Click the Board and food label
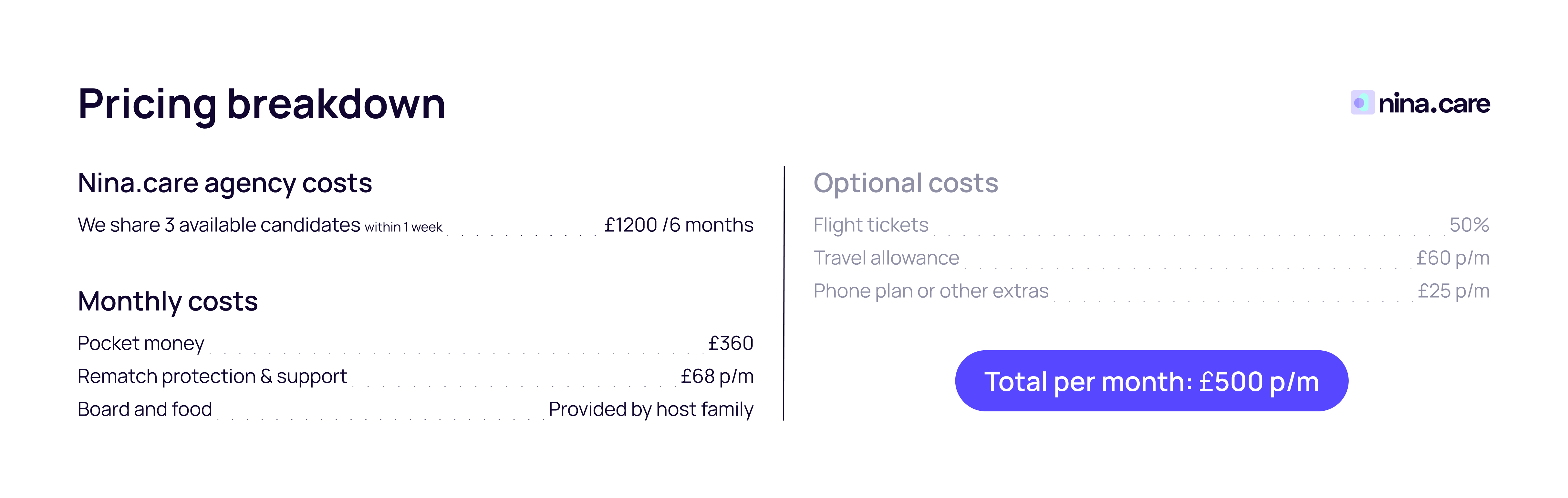 pyautogui.click(x=145, y=409)
